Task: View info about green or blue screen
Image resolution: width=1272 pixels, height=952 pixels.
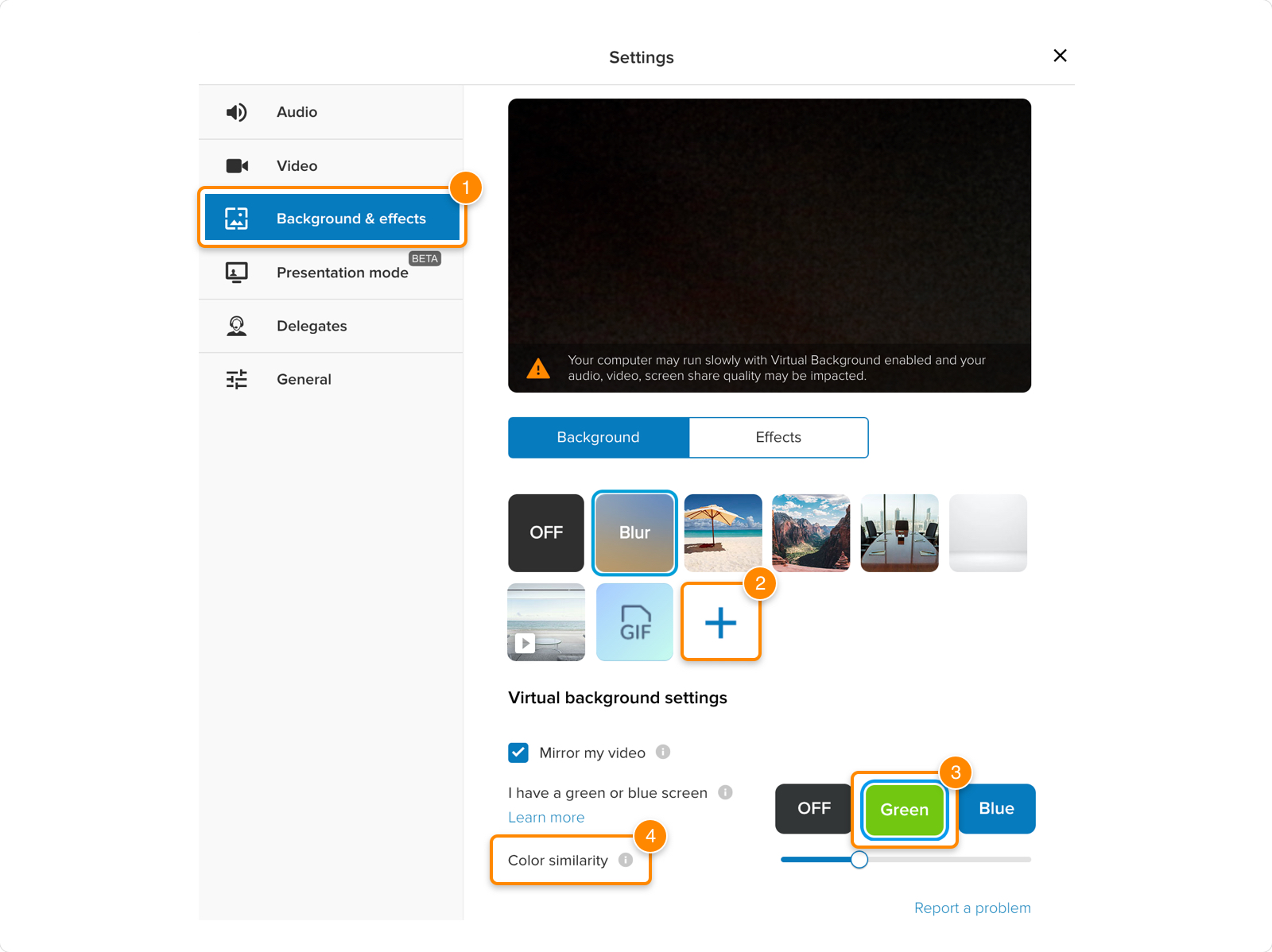Action: (x=726, y=792)
